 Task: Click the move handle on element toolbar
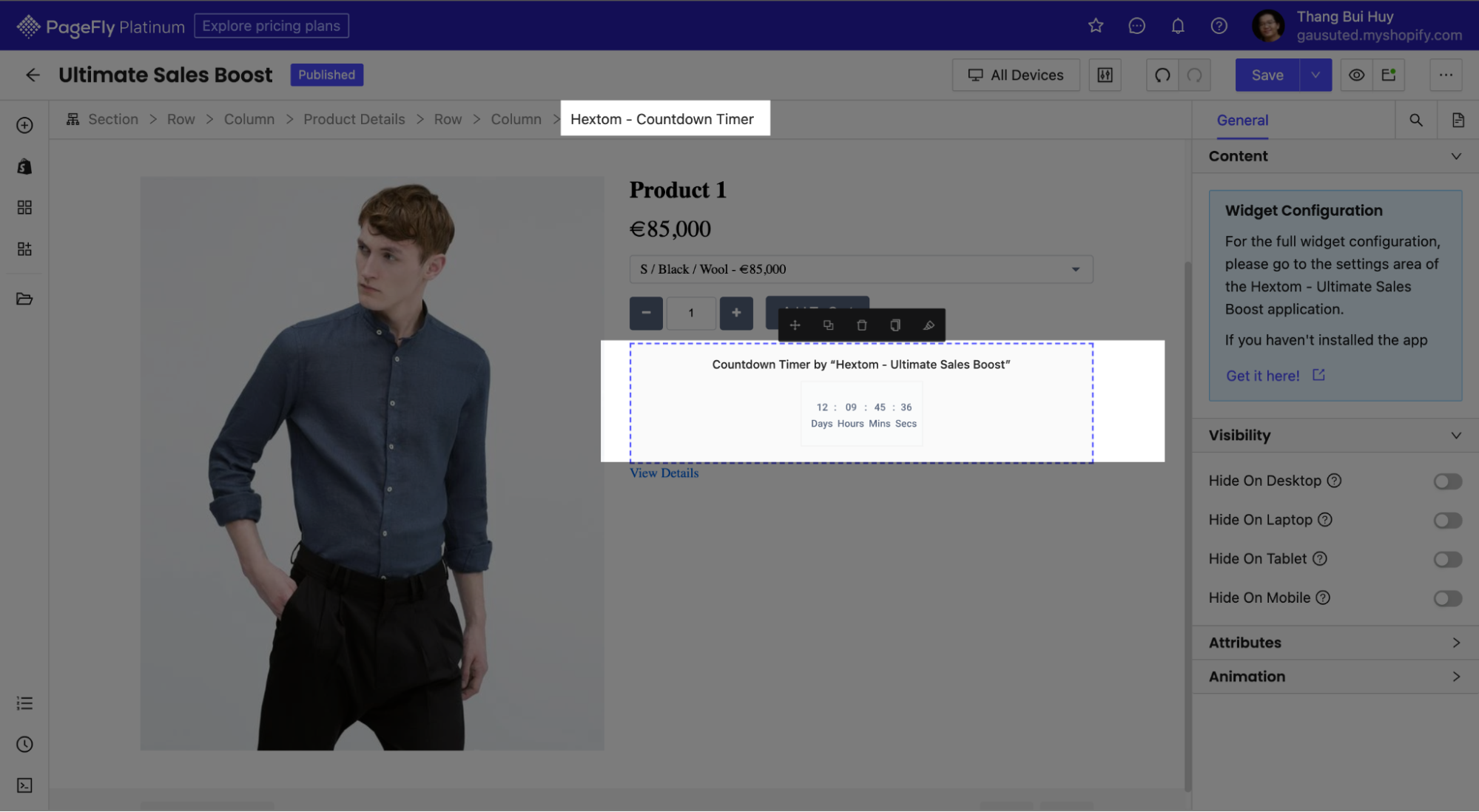point(795,325)
